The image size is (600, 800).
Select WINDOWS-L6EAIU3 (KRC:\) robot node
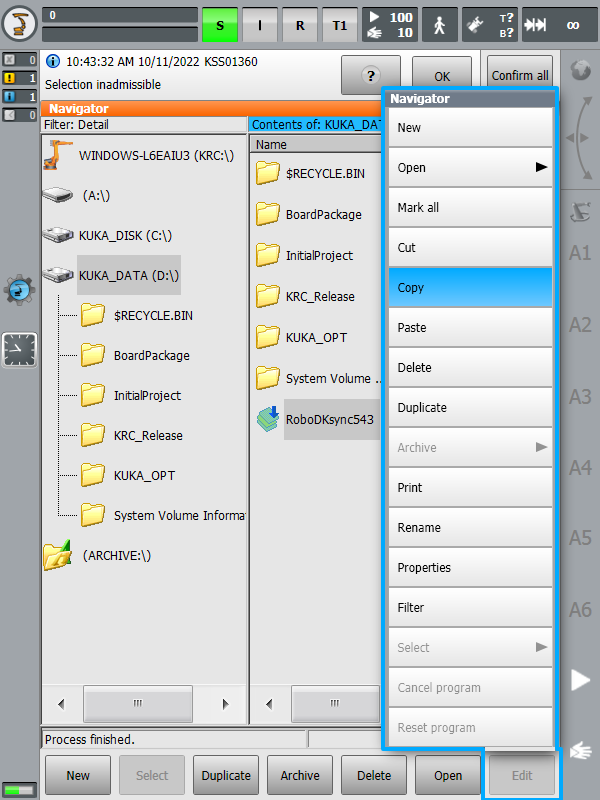point(139,156)
